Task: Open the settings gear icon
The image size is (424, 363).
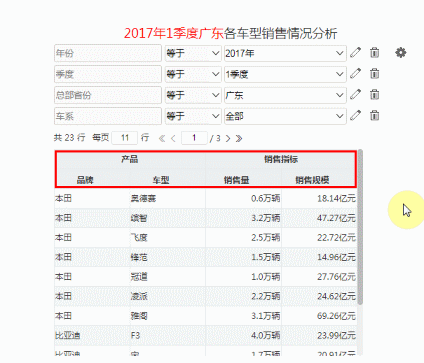Action: [x=401, y=53]
